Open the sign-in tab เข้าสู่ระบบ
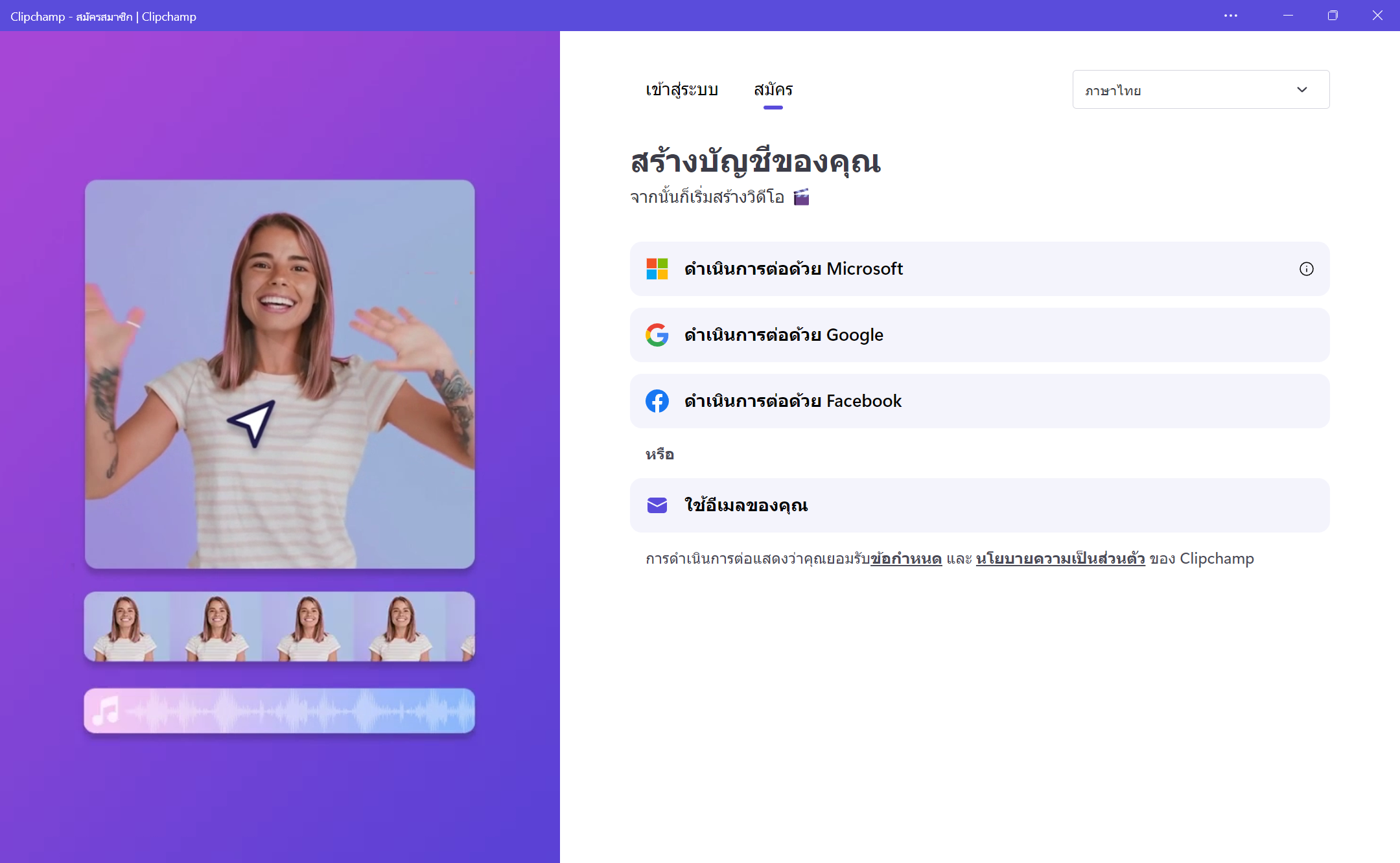This screenshot has width=1400, height=863. point(682,90)
